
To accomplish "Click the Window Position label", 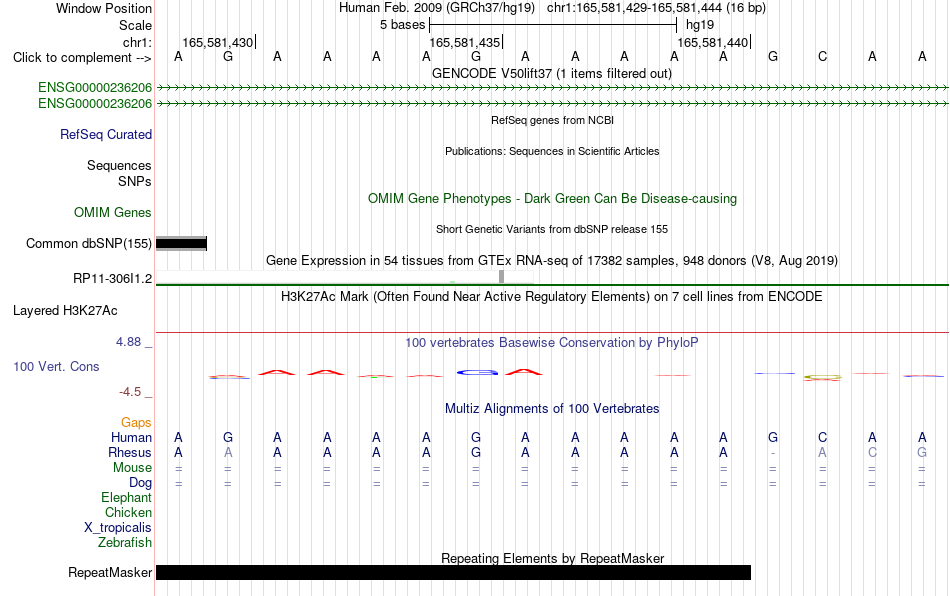I will click(x=104, y=8).
